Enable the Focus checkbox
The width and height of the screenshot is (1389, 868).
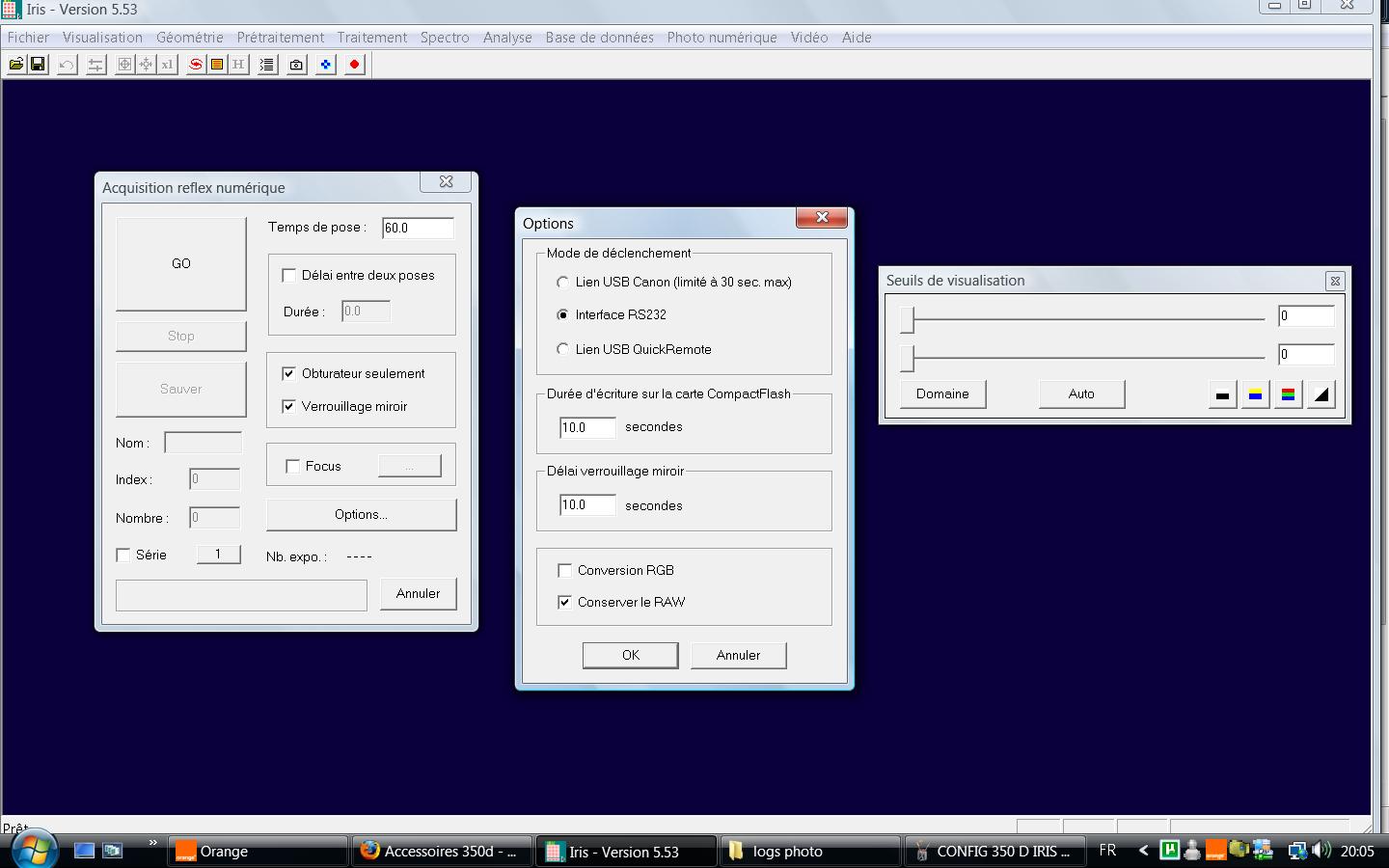coord(292,466)
